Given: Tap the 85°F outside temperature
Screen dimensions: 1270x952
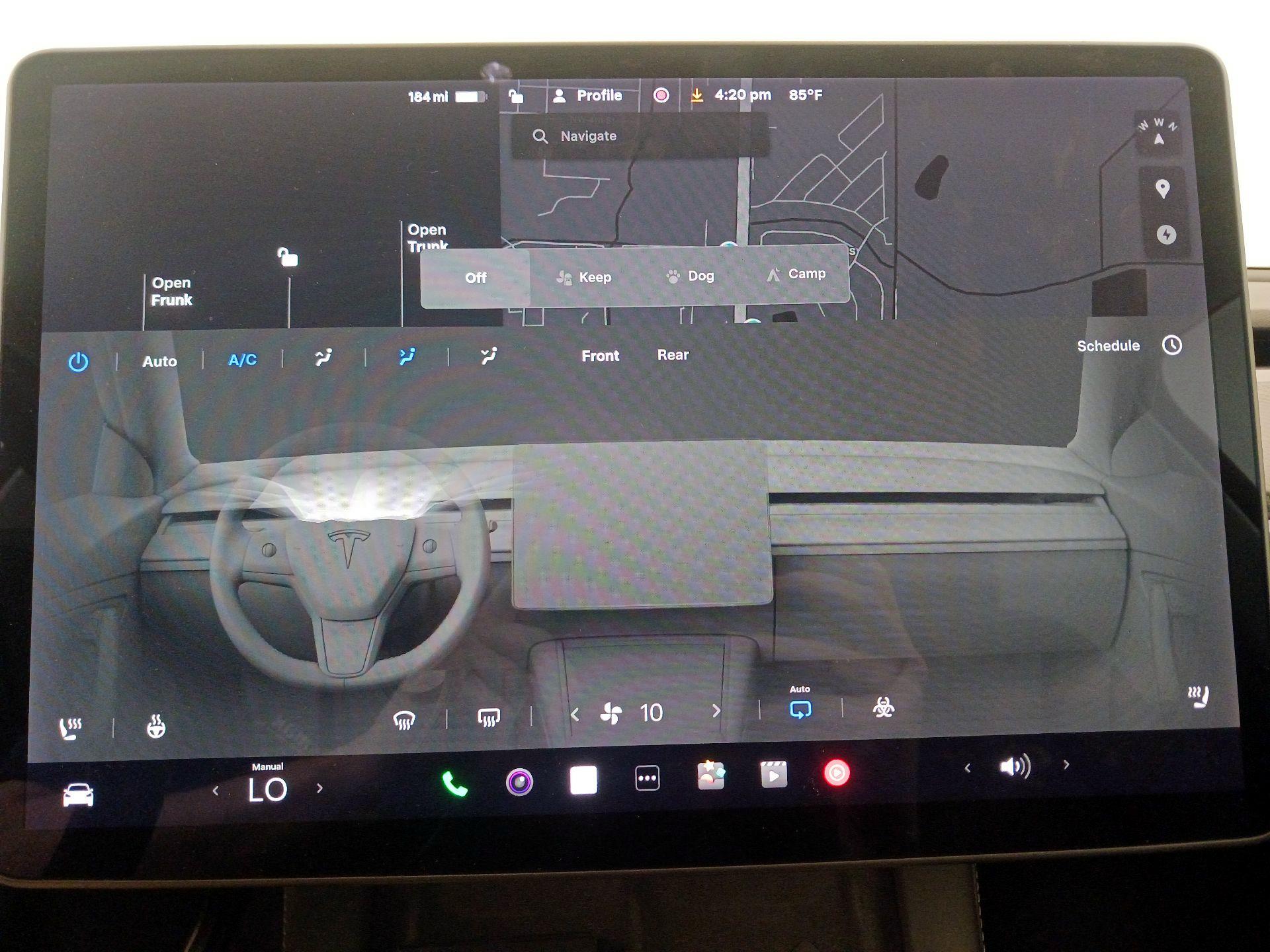Looking at the screenshot, I should 806,95.
